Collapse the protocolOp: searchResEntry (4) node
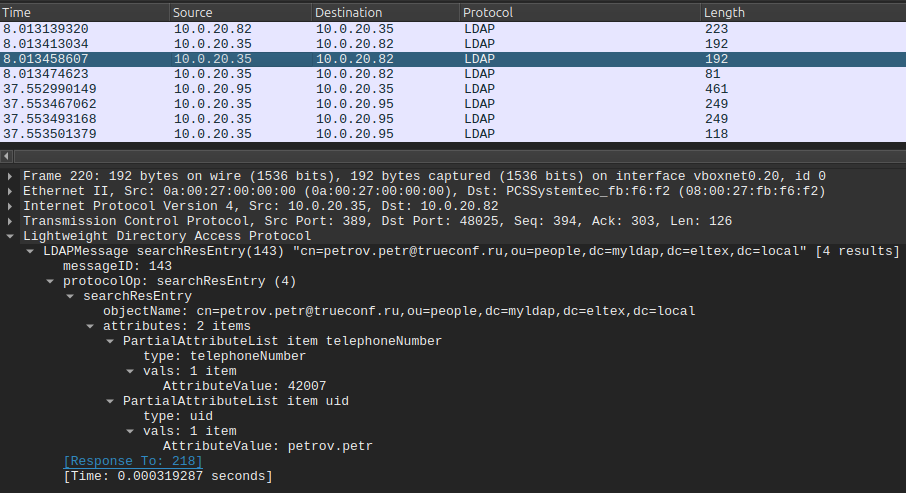The image size is (906, 493). point(51,281)
